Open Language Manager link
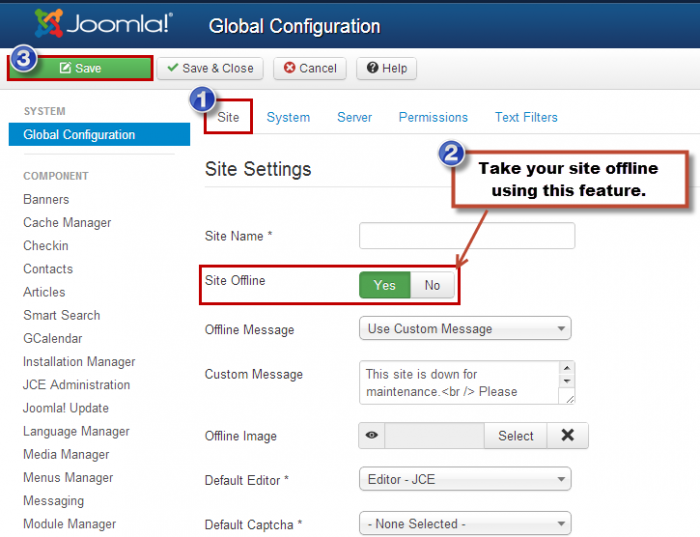Image resolution: width=700 pixels, height=537 pixels. (76, 432)
